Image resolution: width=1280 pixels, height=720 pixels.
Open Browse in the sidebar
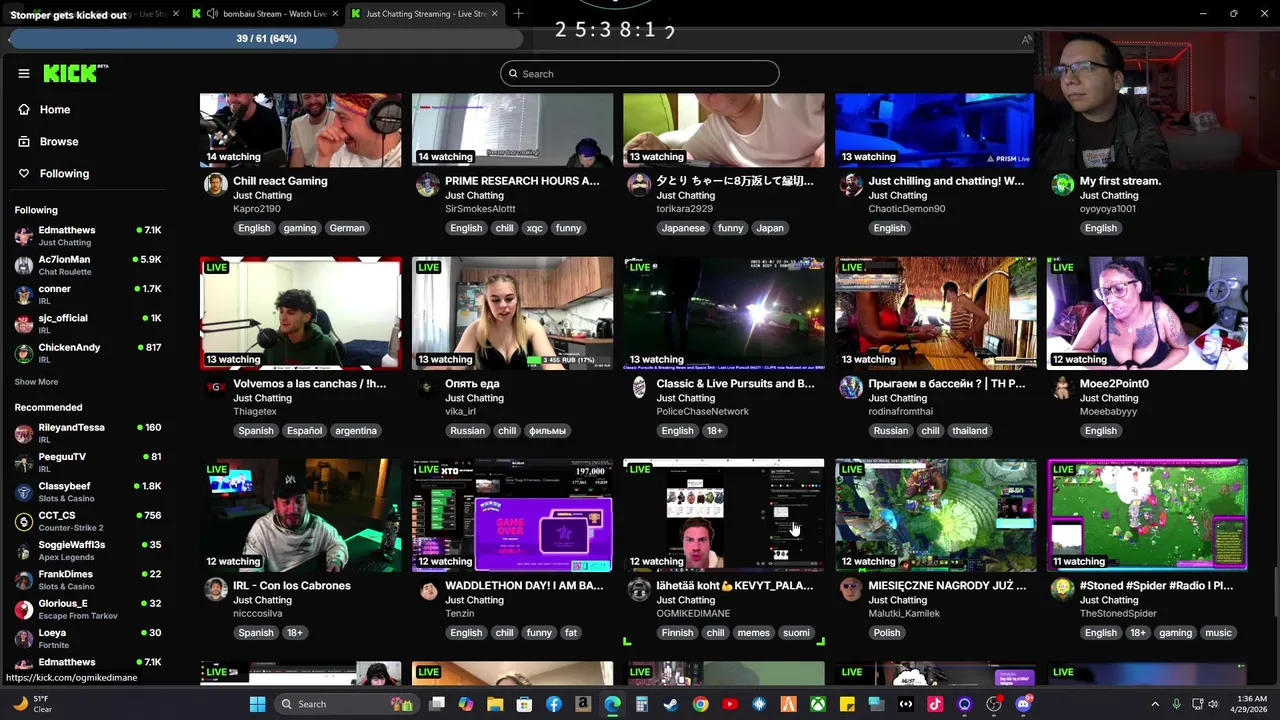coord(59,142)
